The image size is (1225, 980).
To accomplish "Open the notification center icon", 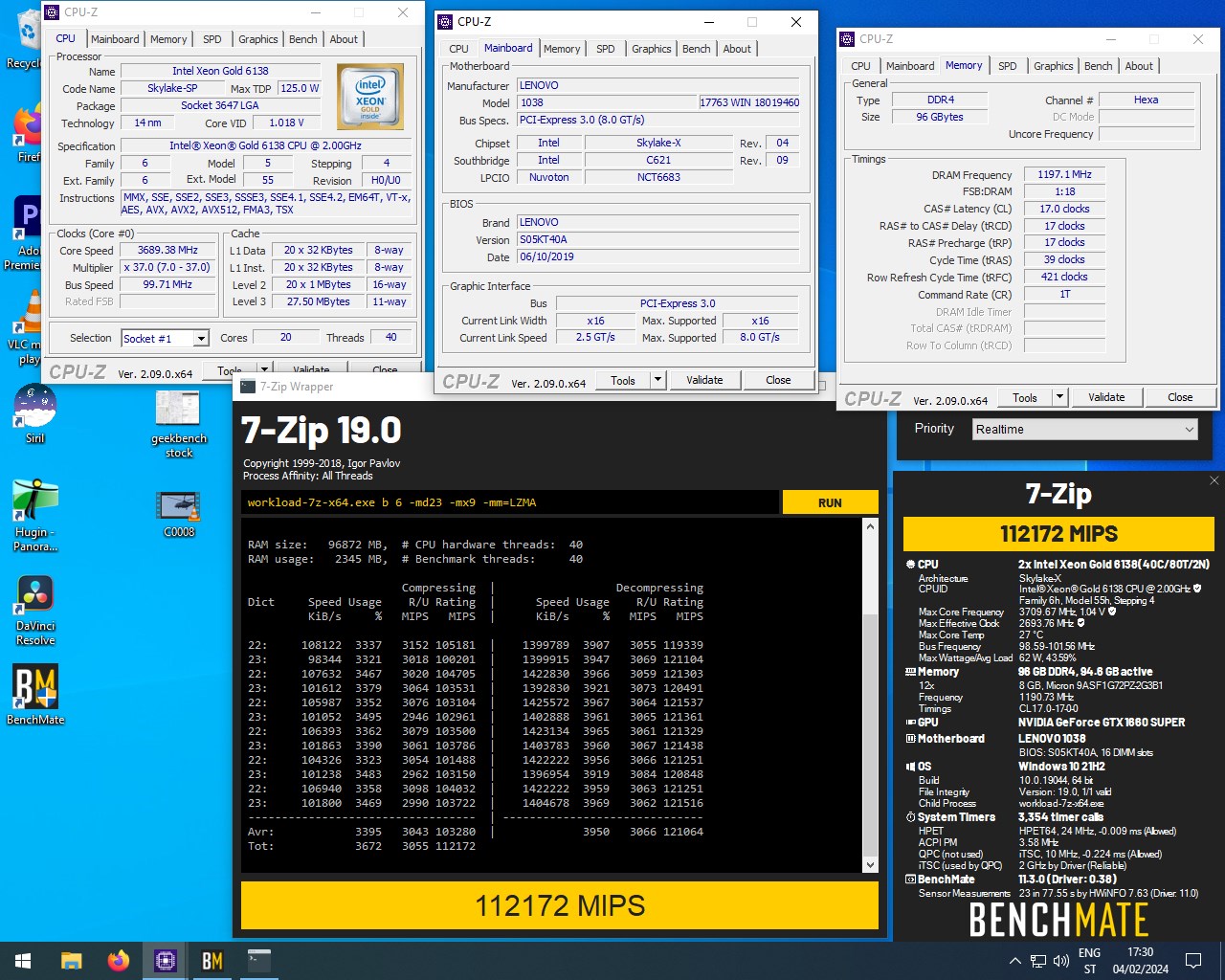I will point(1193,961).
